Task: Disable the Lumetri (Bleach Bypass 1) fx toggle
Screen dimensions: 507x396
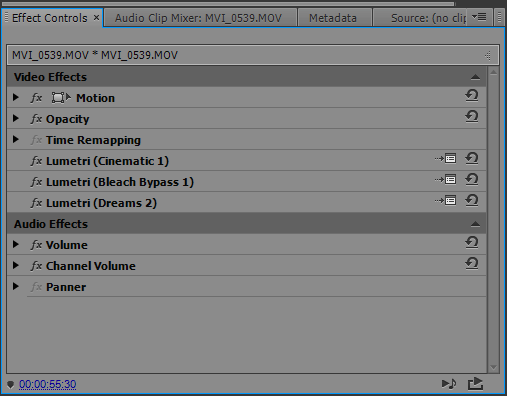Action: point(36,182)
